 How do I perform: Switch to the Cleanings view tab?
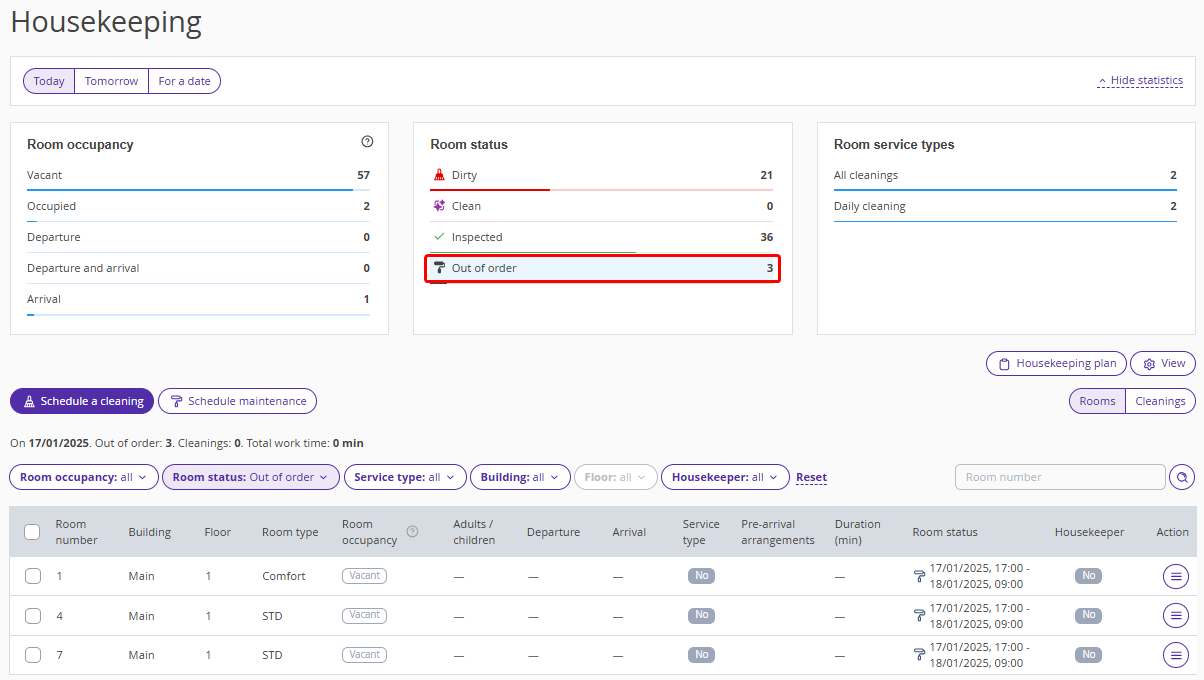(x=1160, y=401)
